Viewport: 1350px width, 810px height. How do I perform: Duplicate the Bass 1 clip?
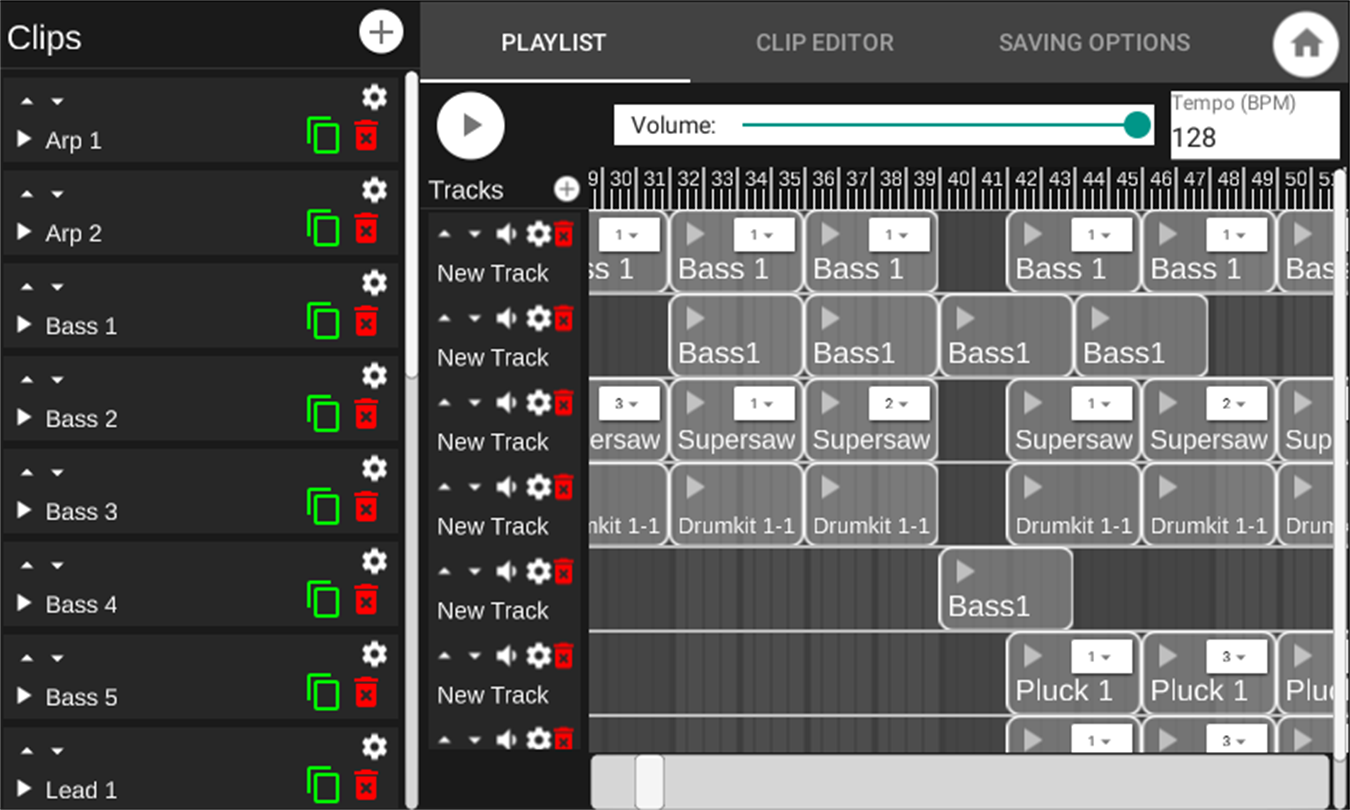pyautogui.click(x=323, y=321)
